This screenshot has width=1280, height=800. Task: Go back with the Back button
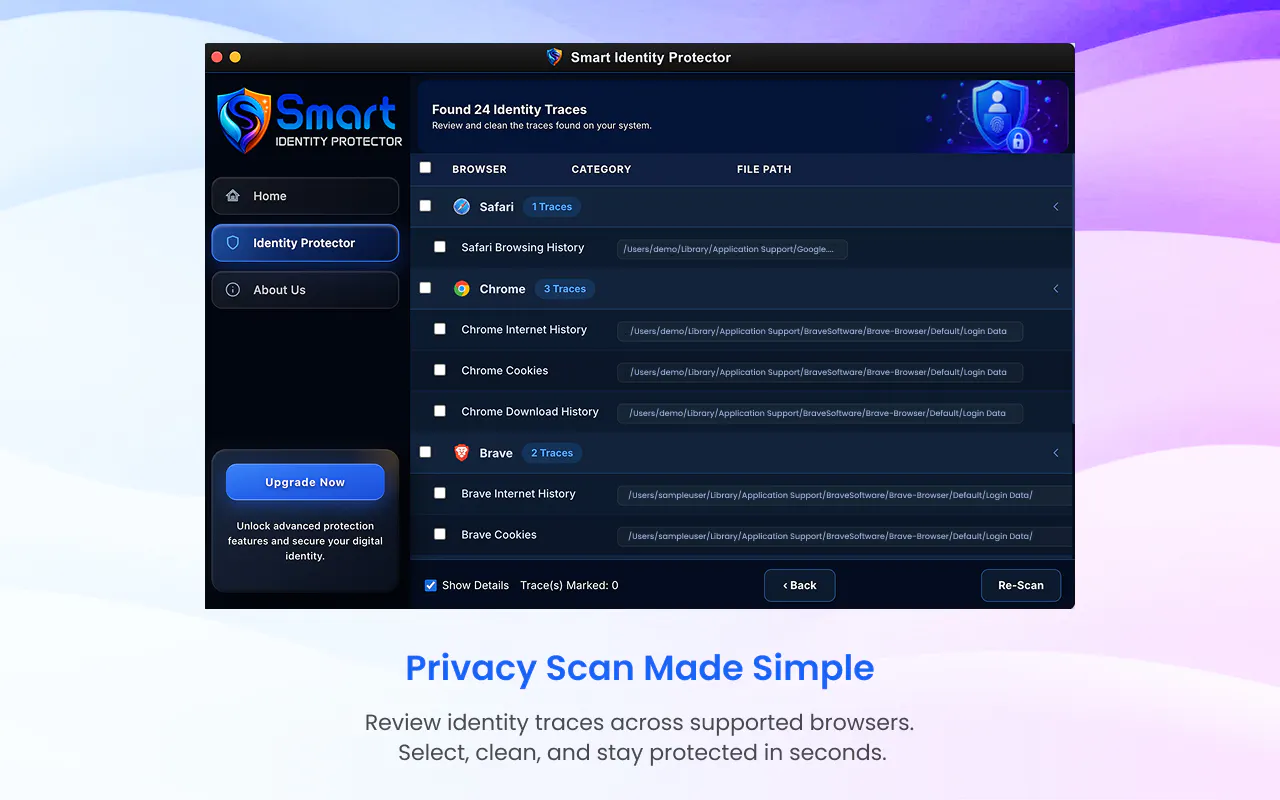(x=800, y=585)
